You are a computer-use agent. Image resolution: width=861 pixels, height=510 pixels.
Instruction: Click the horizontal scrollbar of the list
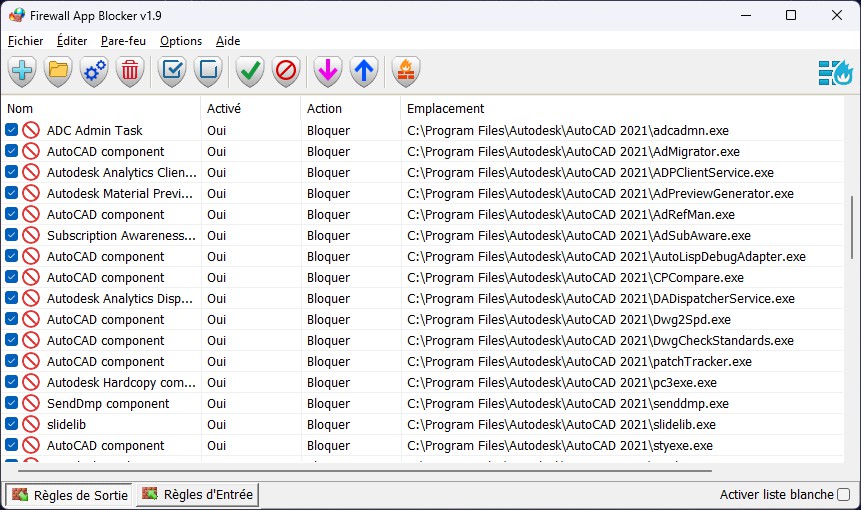pyautogui.click(x=365, y=470)
